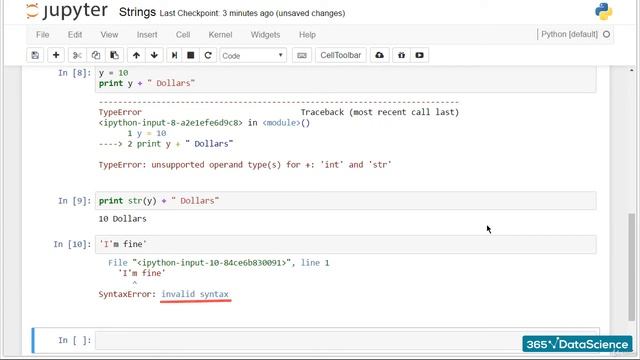Insert a cell below with the plus icon

[56, 55]
